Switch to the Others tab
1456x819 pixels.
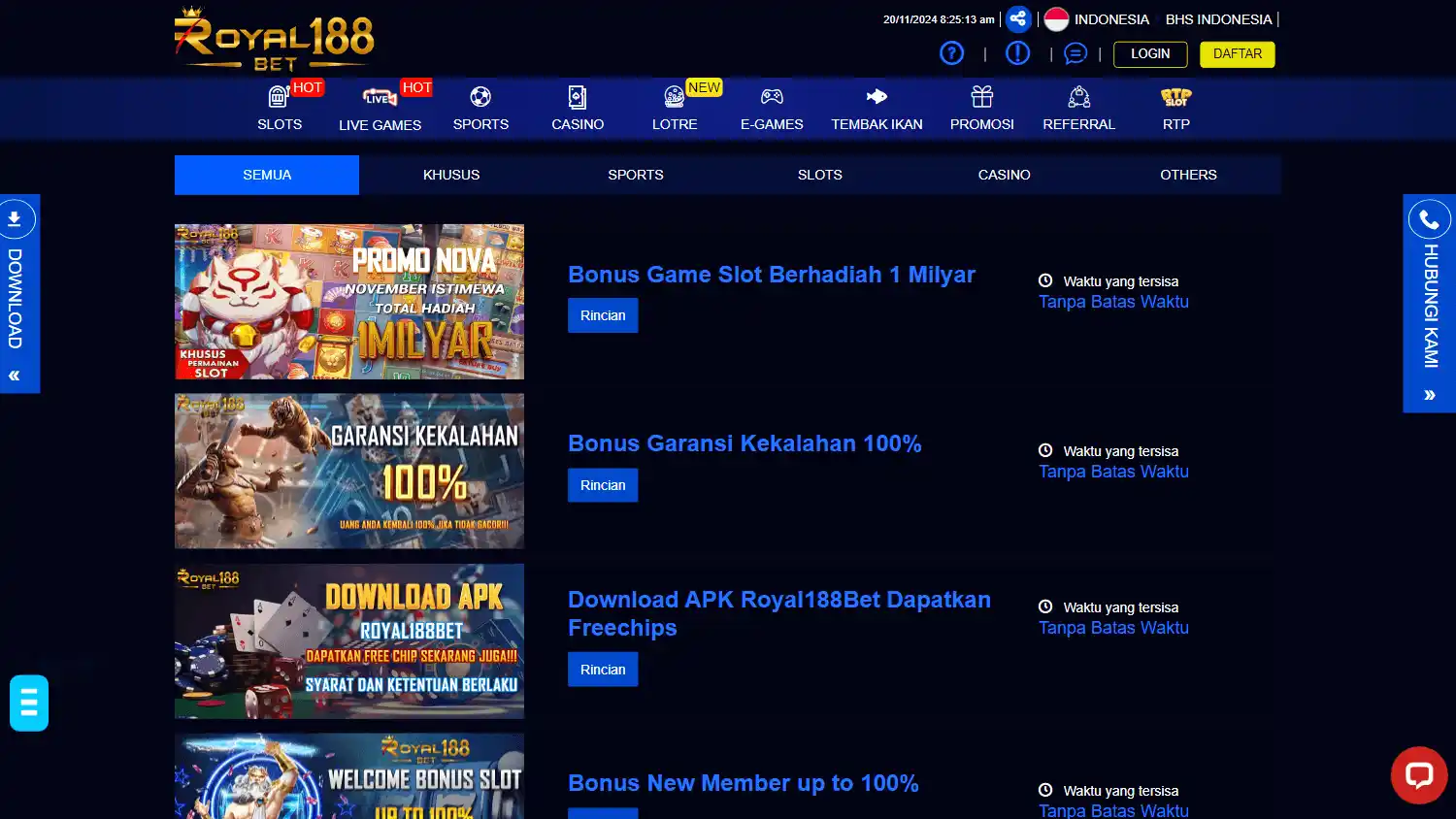click(x=1189, y=175)
